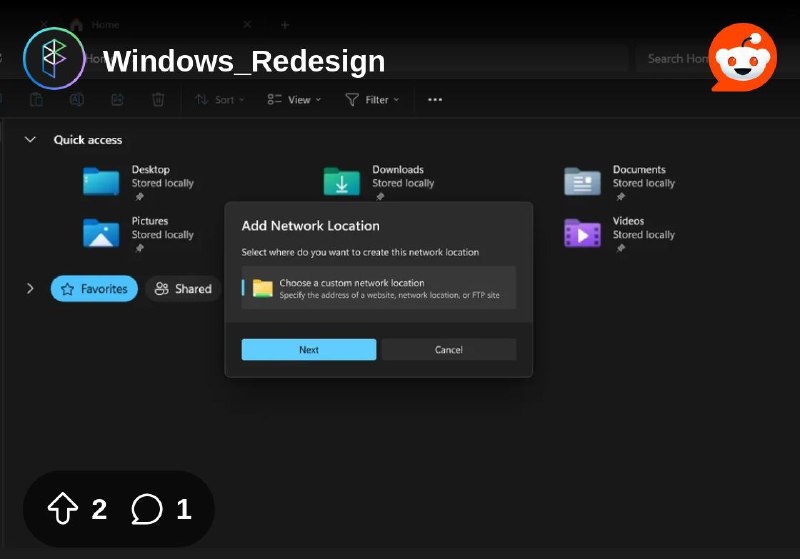Click the pin icon under Desktop

point(139,197)
